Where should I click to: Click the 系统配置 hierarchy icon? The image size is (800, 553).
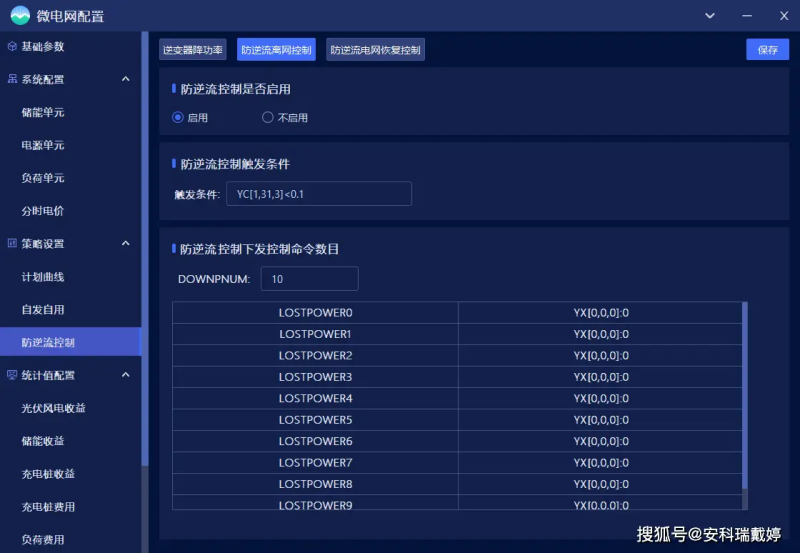coord(12,80)
